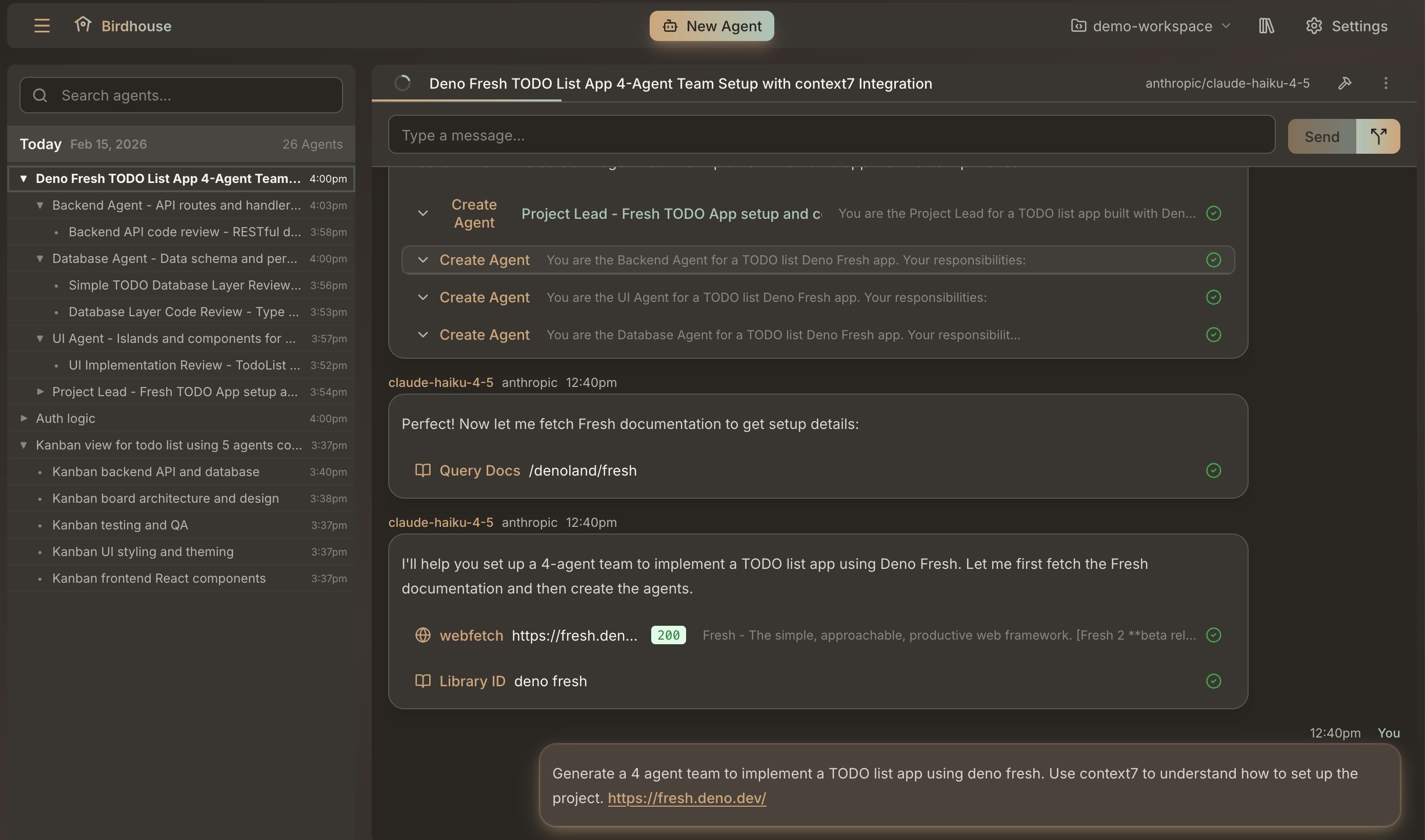
Task: Toggle the check on the Backend Create Agent row
Action: 1213,260
